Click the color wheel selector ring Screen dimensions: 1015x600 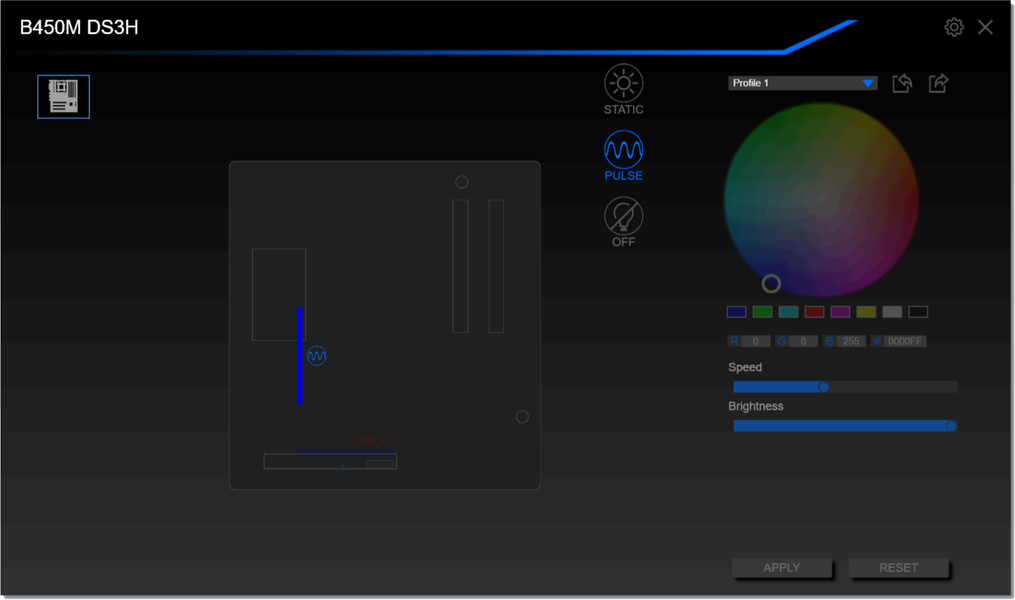click(x=771, y=283)
